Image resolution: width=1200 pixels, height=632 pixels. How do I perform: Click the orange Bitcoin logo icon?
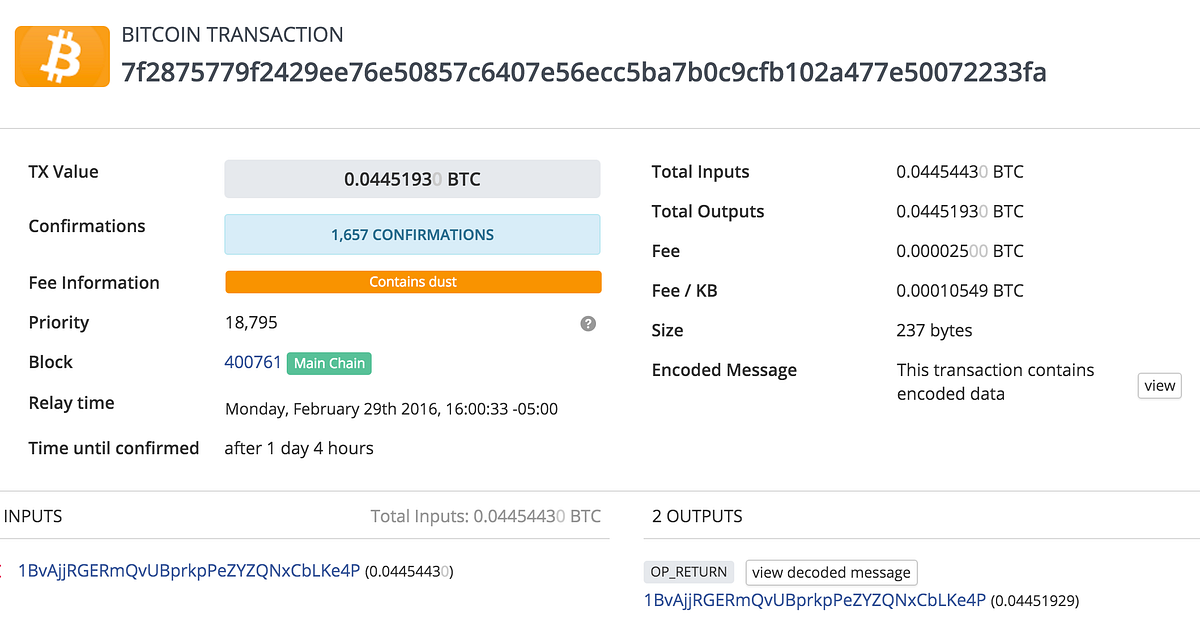[62, 56]
